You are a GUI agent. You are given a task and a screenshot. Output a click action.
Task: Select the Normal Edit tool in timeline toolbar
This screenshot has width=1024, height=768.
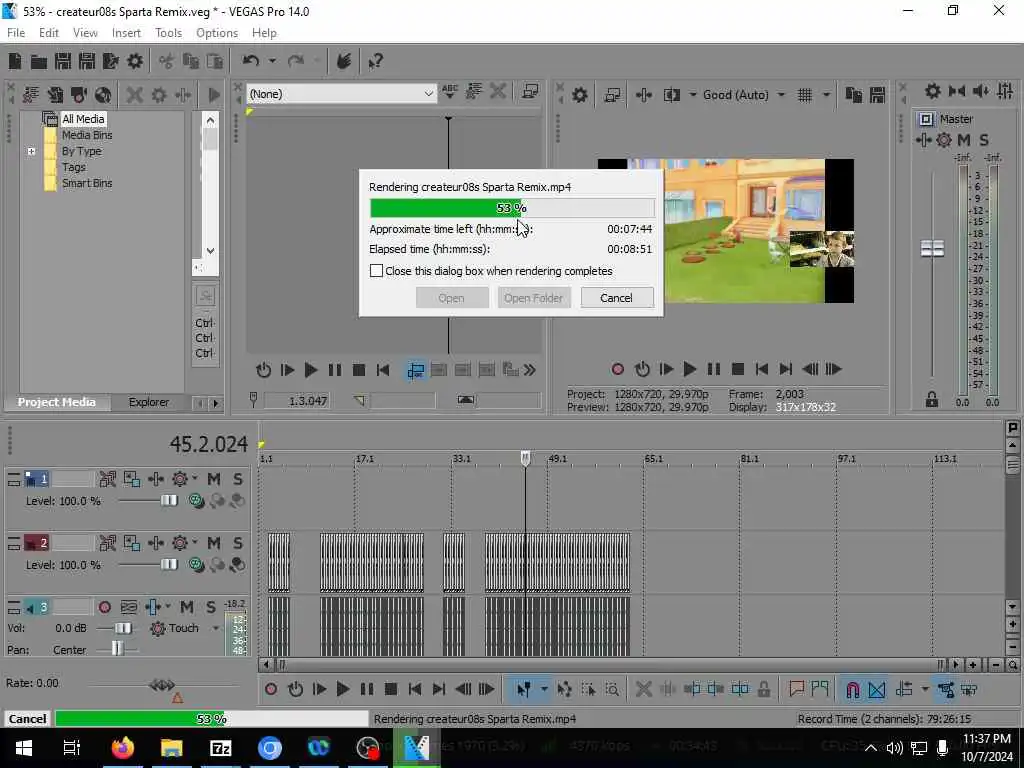524,689
